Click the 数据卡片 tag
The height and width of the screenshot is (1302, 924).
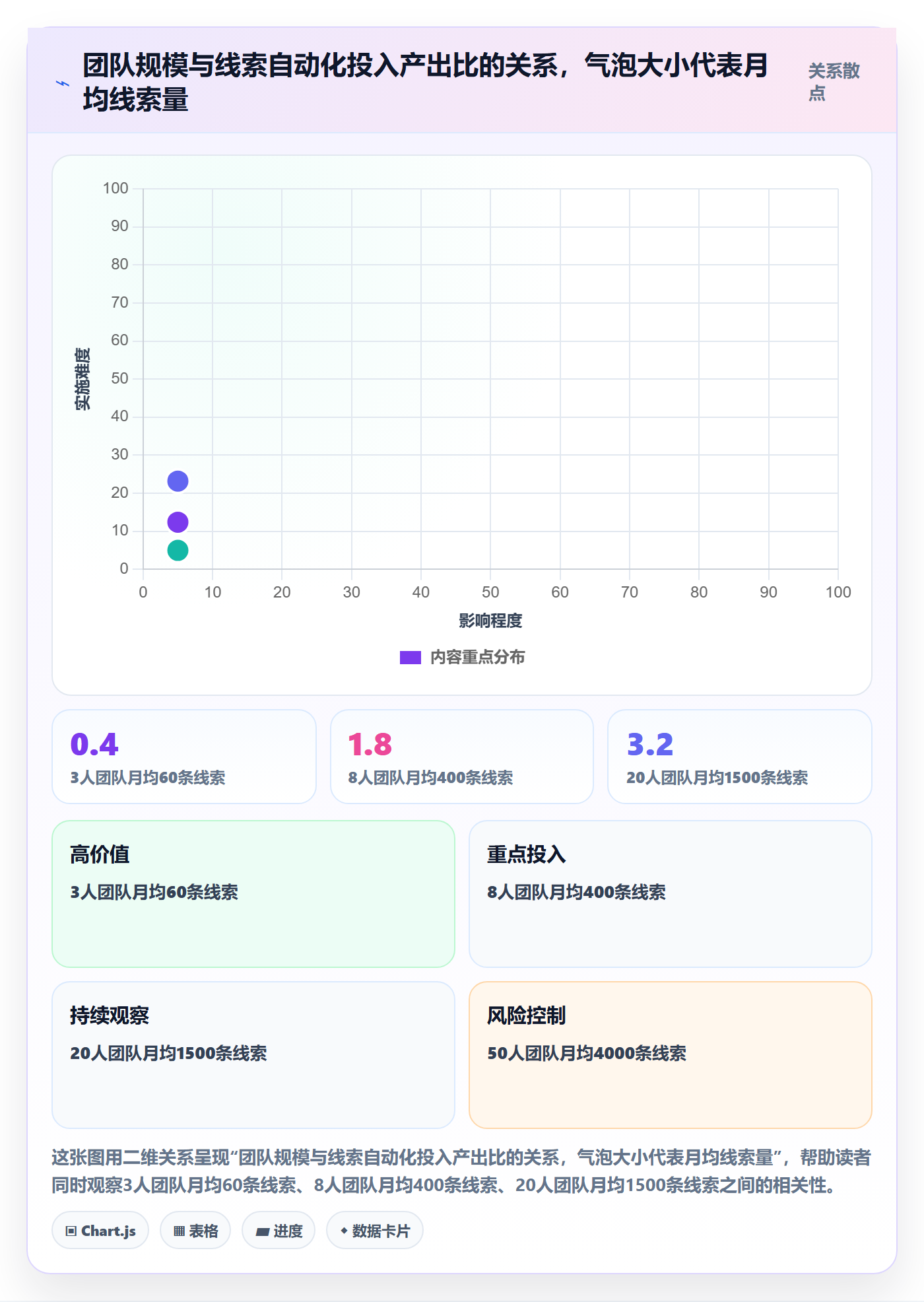375,1231
